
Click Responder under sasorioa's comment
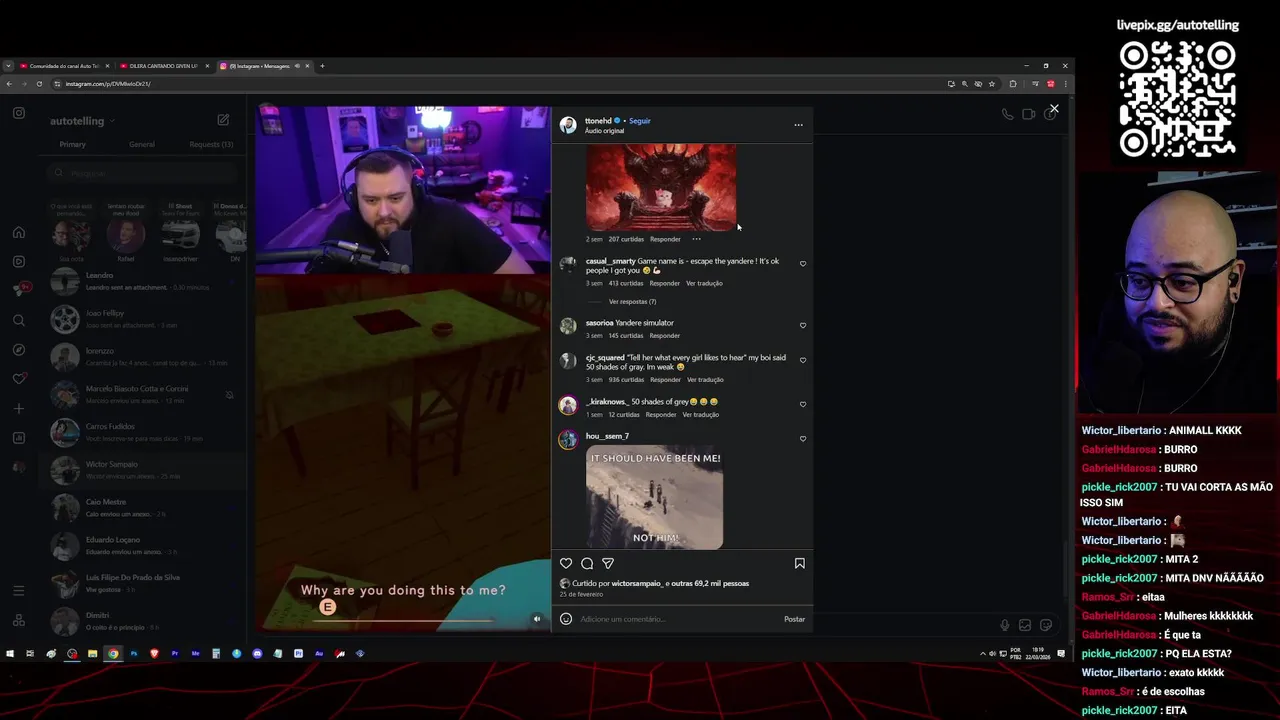pos(665,335)
